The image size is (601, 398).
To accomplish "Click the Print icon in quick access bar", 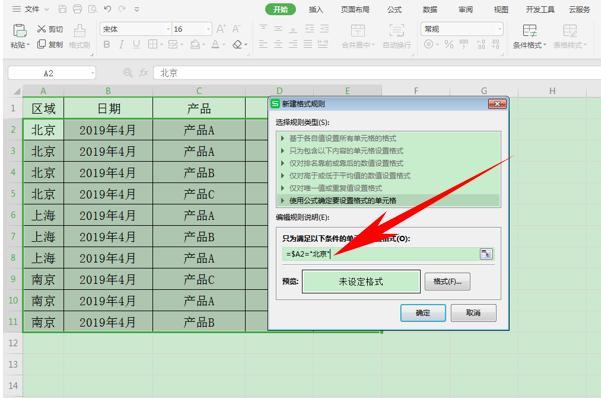I will (77, 9).
